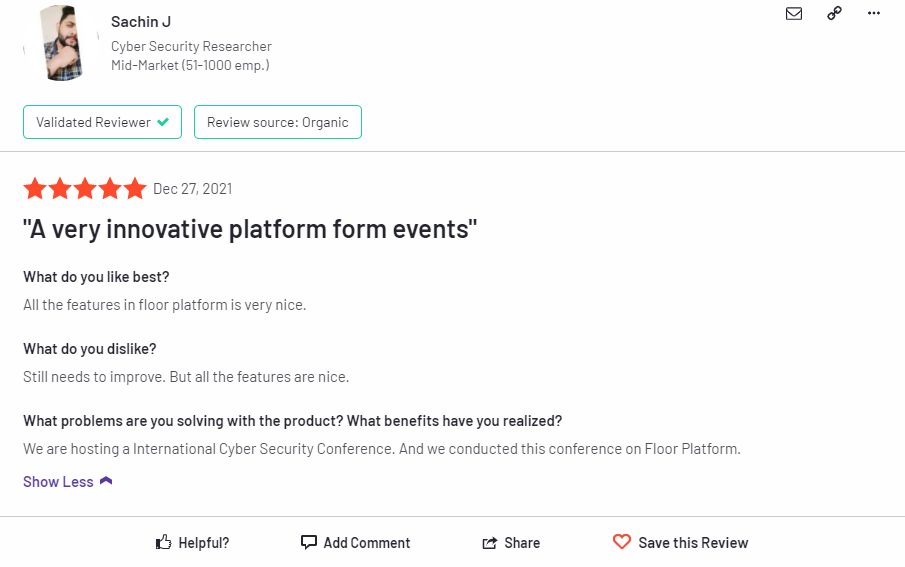Click the Validated Reviewer badge
The height and width of the screenshot is (567, 905).
pyautogui.click(x=102, y=122)
